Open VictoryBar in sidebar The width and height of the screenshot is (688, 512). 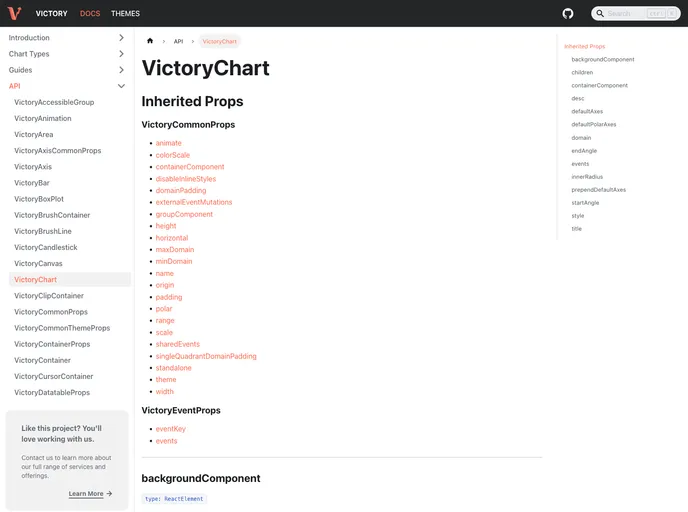(32, 183)
